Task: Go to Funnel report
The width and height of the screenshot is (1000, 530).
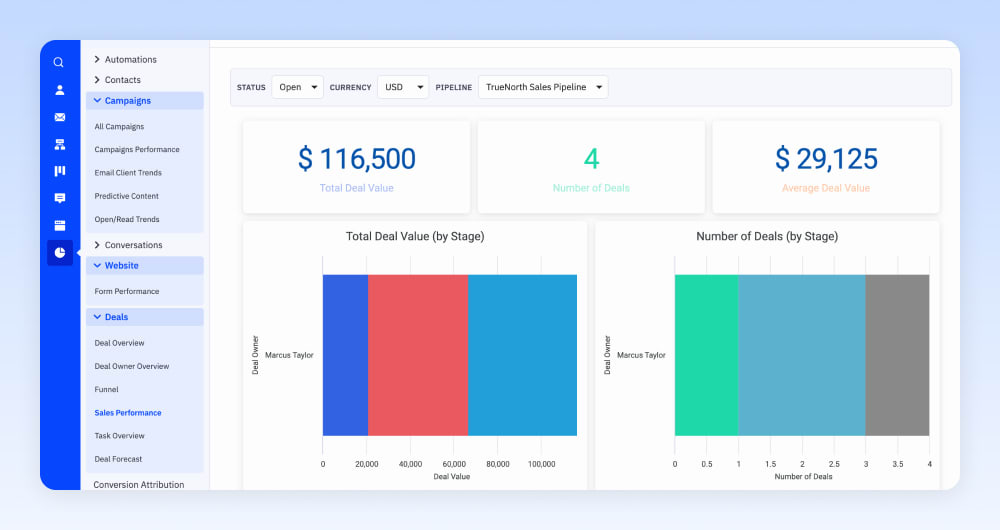Action: coord(106,390)
